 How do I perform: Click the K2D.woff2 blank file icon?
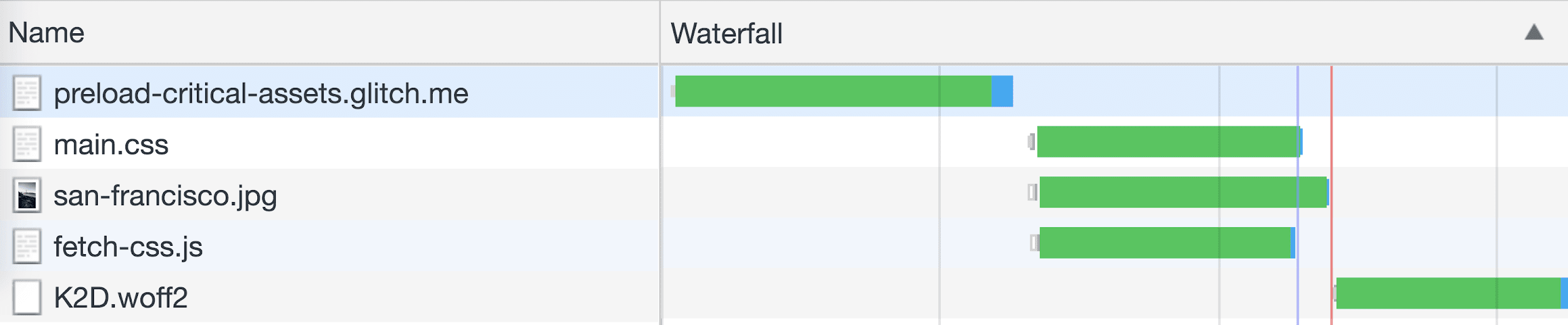coord(27,297)
